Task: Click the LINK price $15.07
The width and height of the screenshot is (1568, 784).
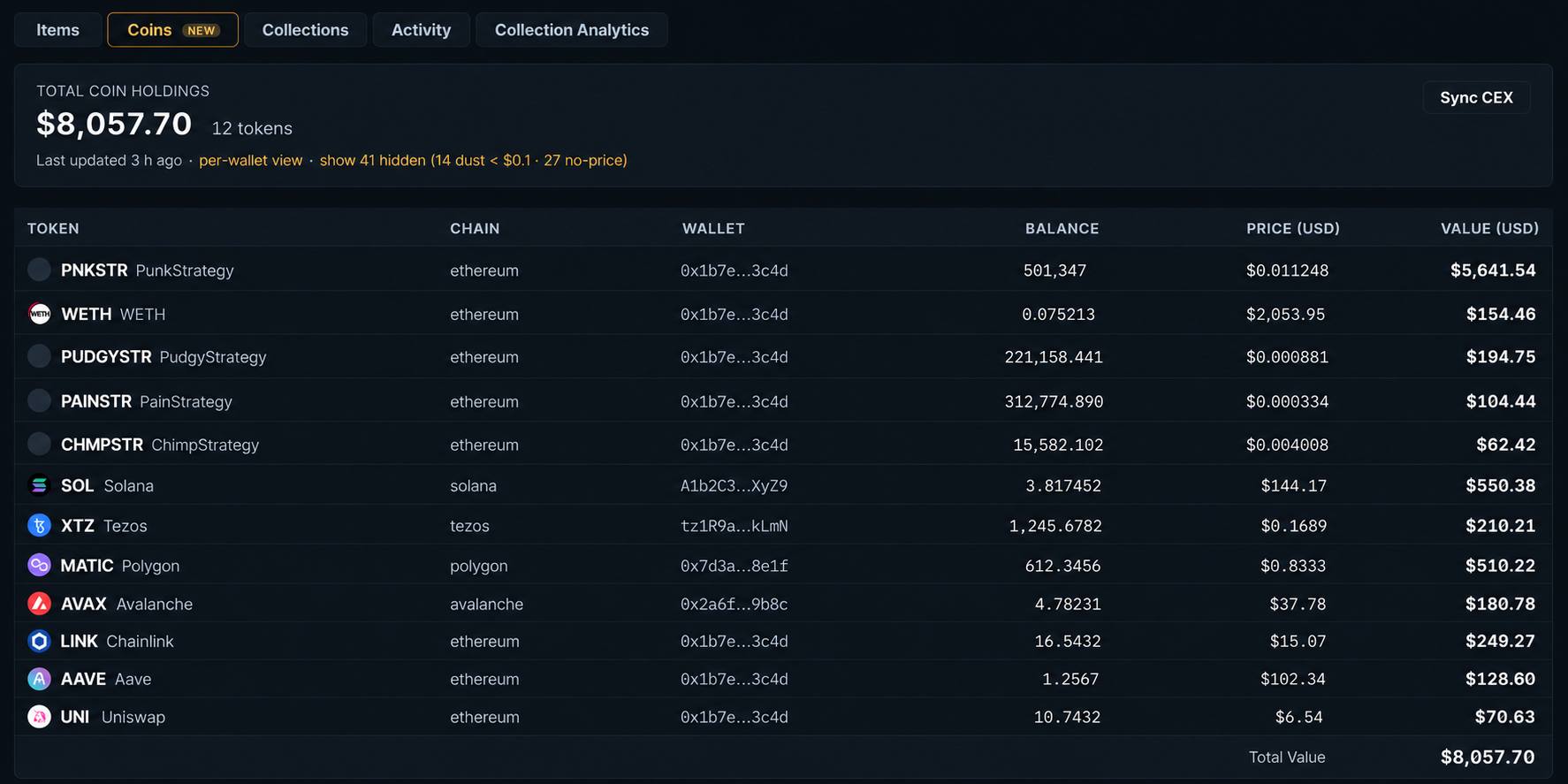Action: coord(1298,641)
